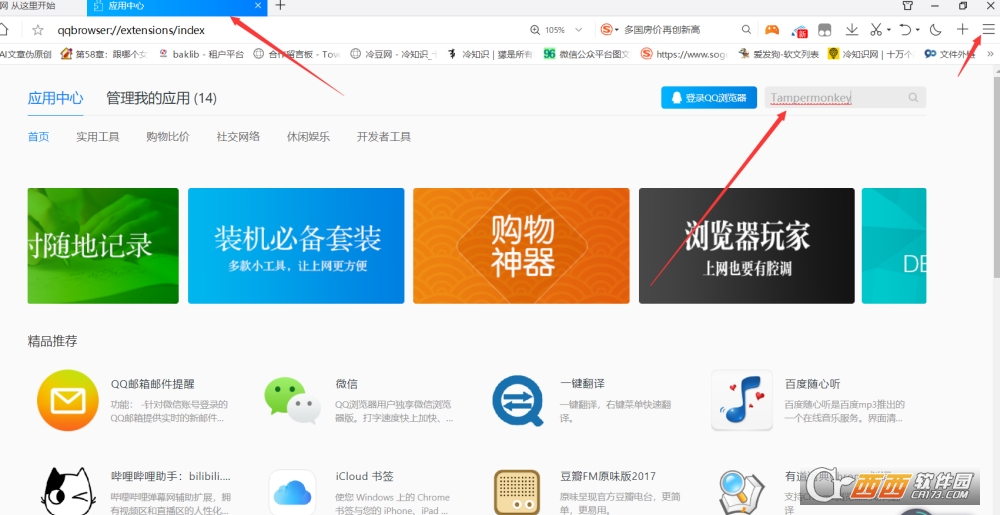The height and width of the screenshot is (515, 1000).
Task: Open the 爱发狗-软文列表 bookmark
Action: click(x=779, y=54)
